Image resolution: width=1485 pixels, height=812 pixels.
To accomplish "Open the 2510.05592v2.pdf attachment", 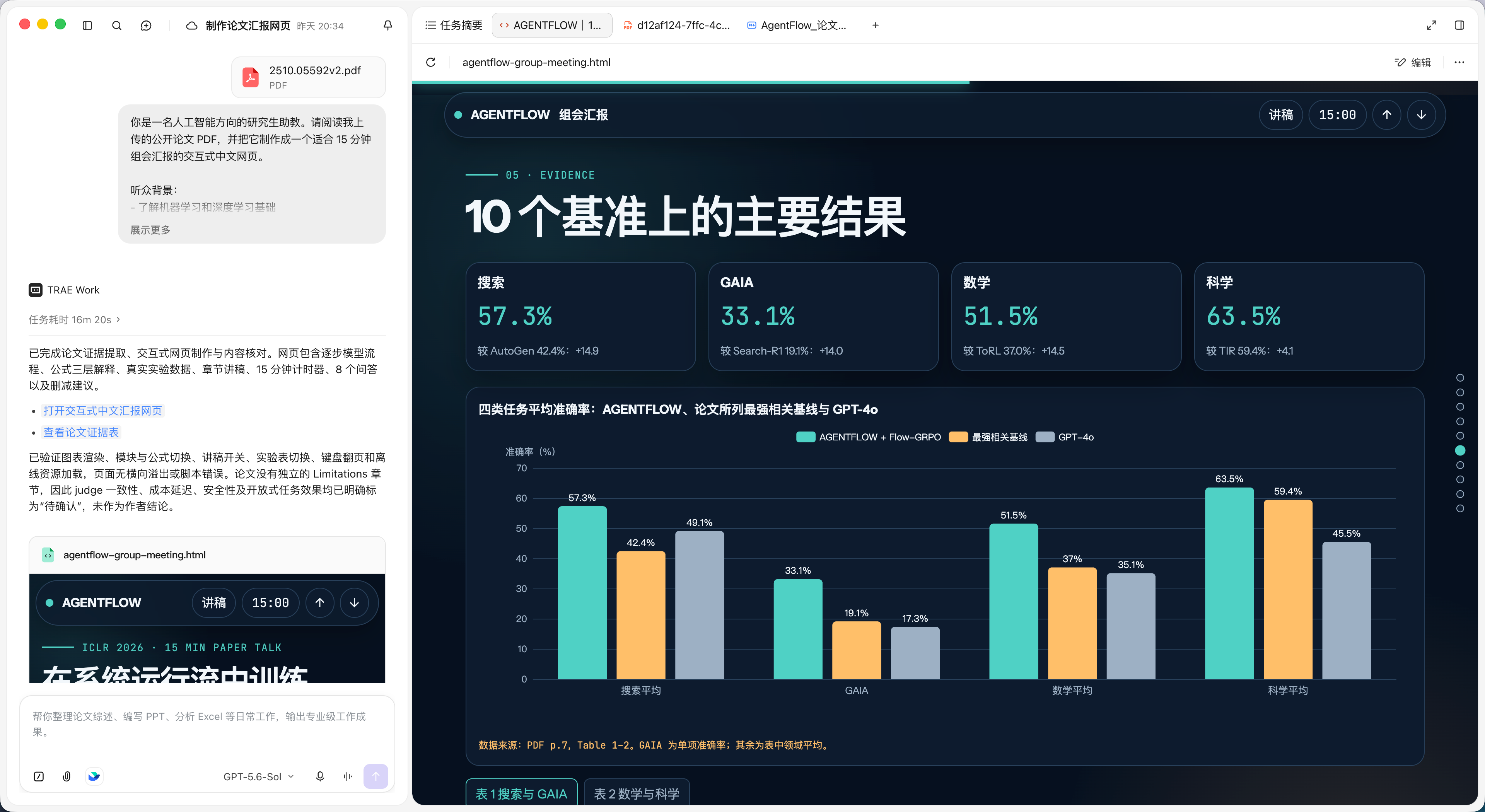I will (309, 77).
